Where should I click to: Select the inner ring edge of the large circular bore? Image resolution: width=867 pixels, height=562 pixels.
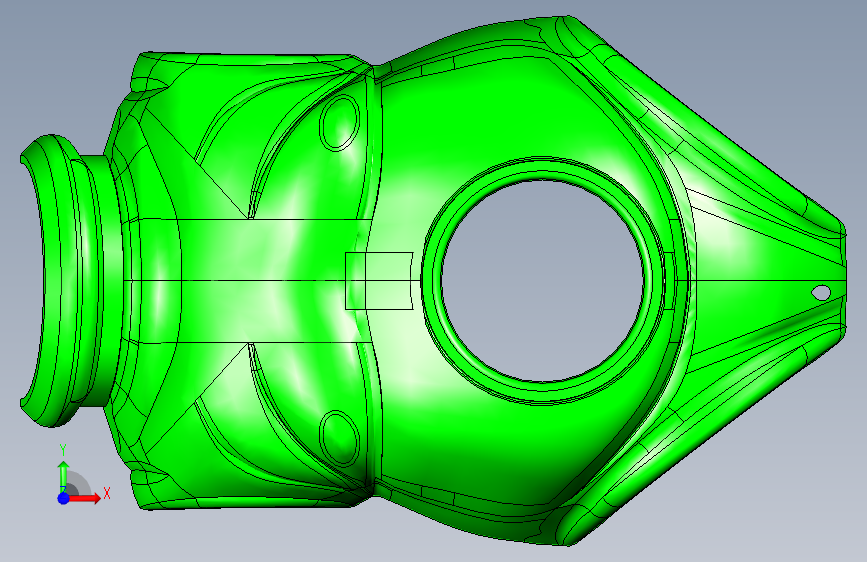pyautogui.click(x=544, y=281)
